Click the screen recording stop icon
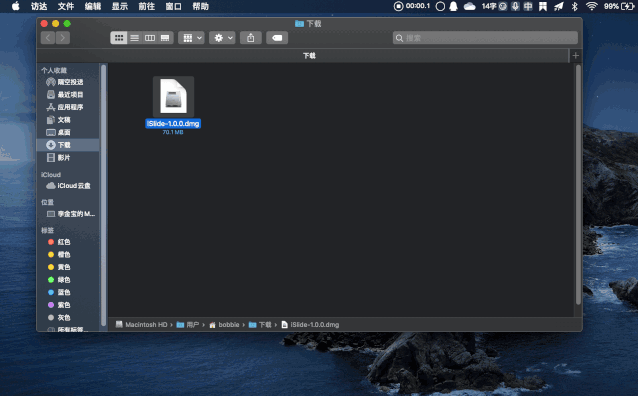This screenshot has width=638, height=396. click(398, 6)
